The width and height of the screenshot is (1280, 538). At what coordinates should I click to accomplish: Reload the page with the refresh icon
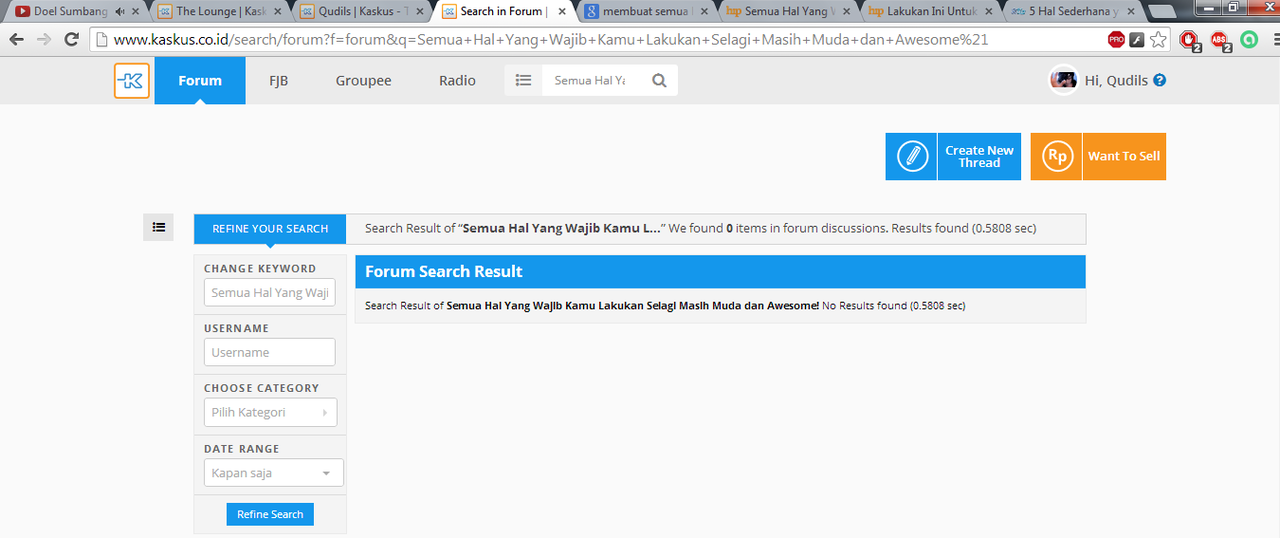coord(71,40)
